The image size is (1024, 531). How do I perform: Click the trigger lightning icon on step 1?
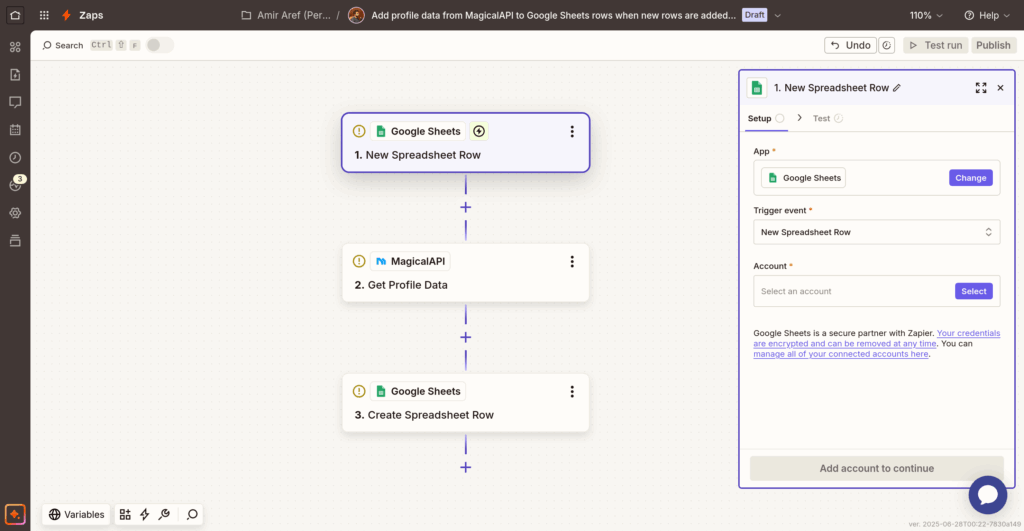(x=479, y=131)
